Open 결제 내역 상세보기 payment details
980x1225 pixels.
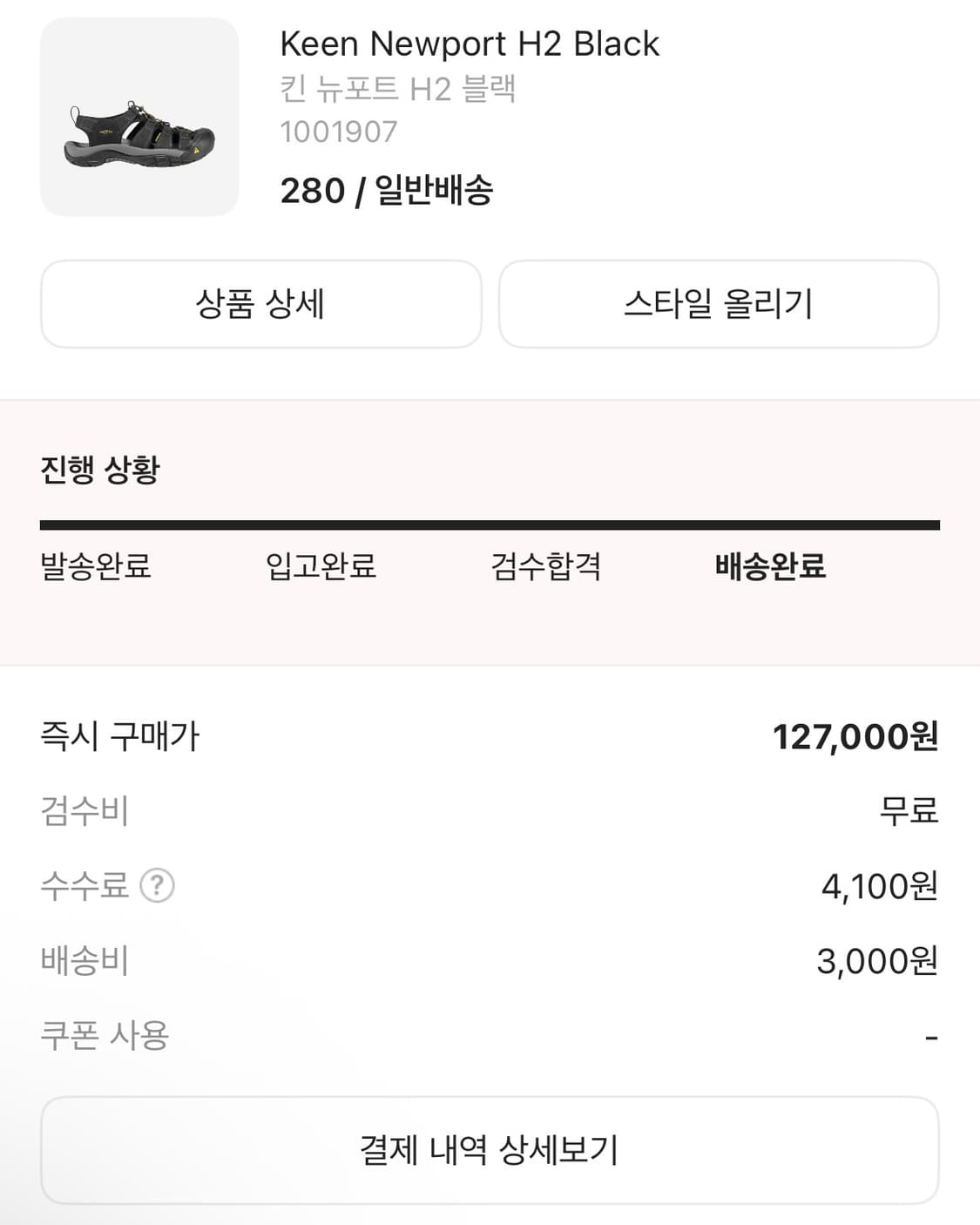(490, 1150)
